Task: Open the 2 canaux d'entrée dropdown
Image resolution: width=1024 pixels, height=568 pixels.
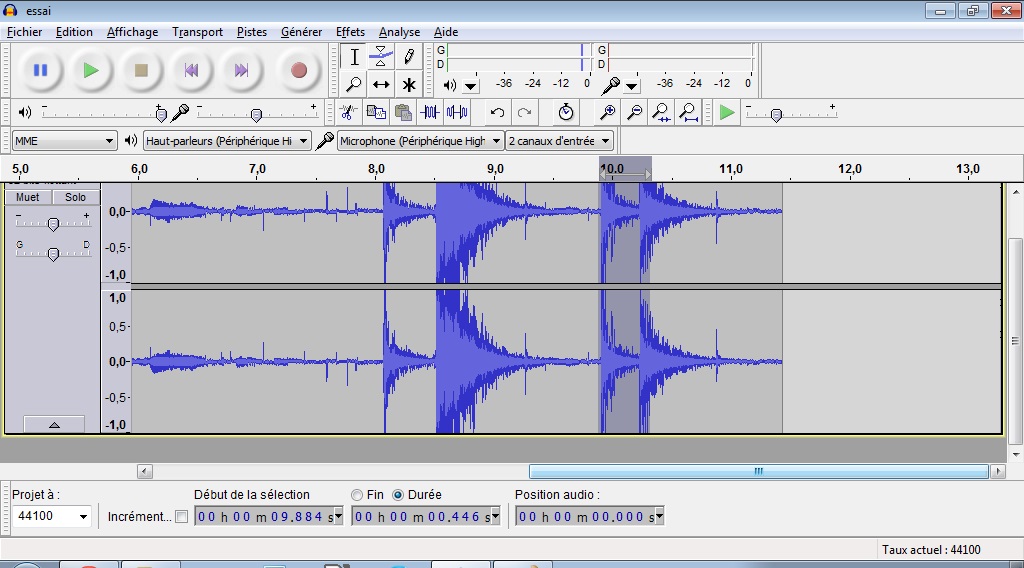Action: pyautogui.click(x=560, y=140)
